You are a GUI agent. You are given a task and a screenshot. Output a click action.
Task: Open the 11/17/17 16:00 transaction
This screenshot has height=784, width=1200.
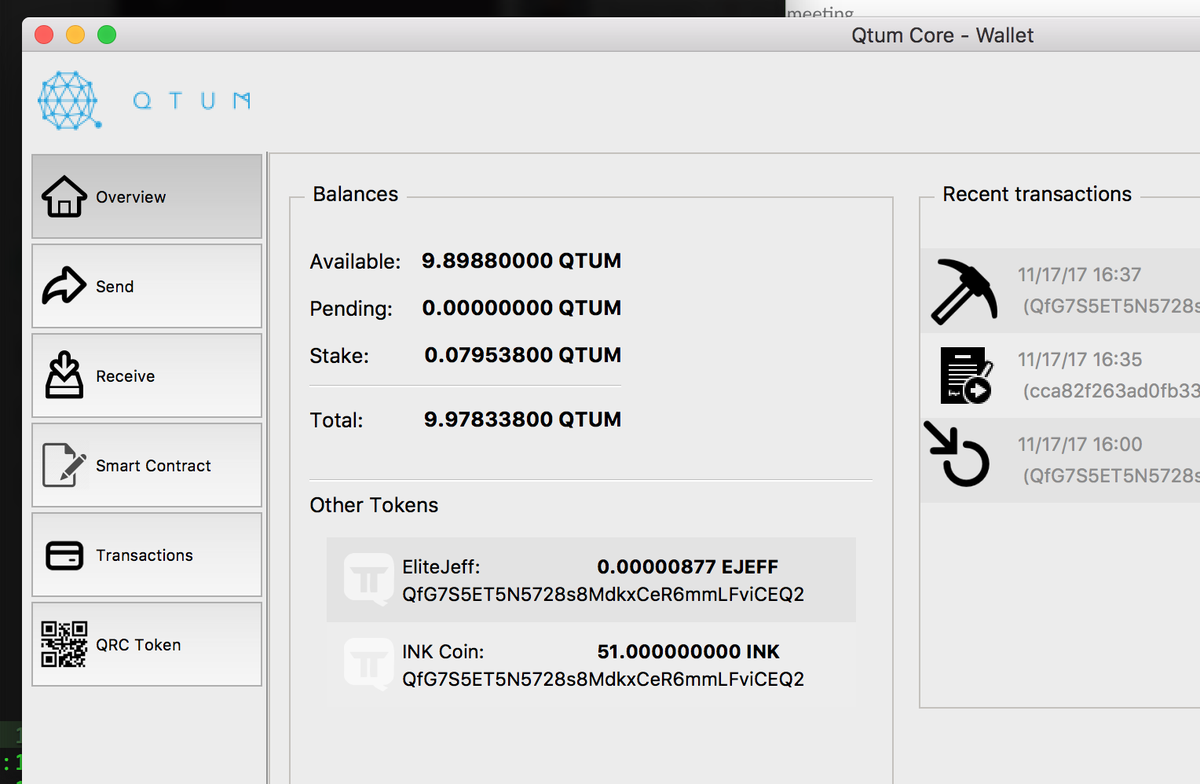tap(1060, 460)
